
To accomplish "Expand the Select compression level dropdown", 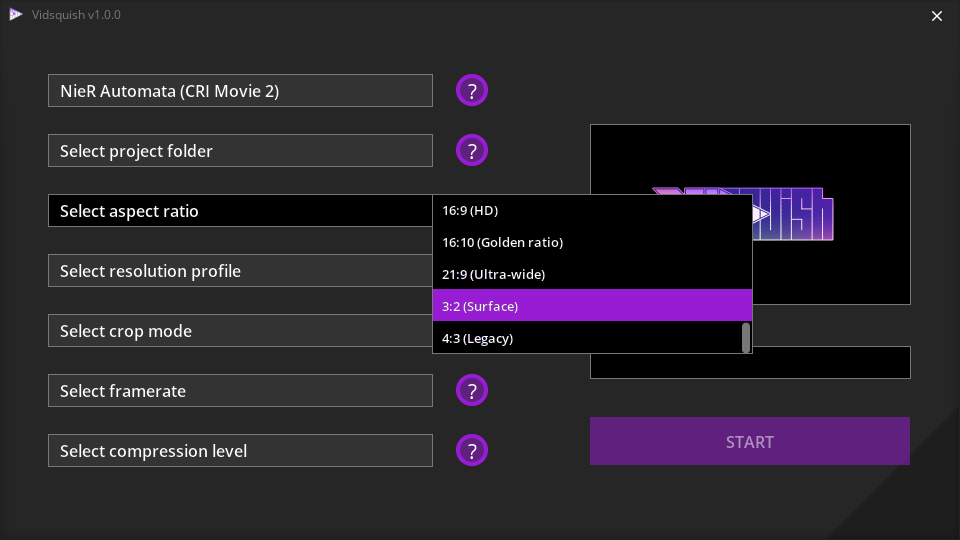I will point(240,451).
